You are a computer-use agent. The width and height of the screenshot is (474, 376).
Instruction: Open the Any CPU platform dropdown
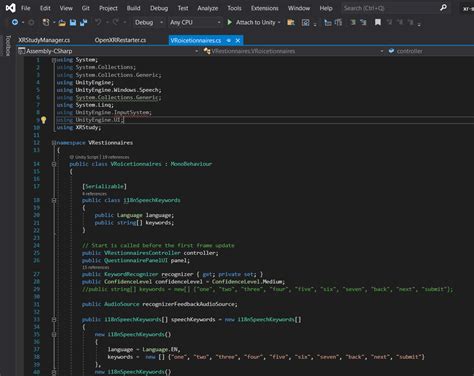[x=195, y=22]
